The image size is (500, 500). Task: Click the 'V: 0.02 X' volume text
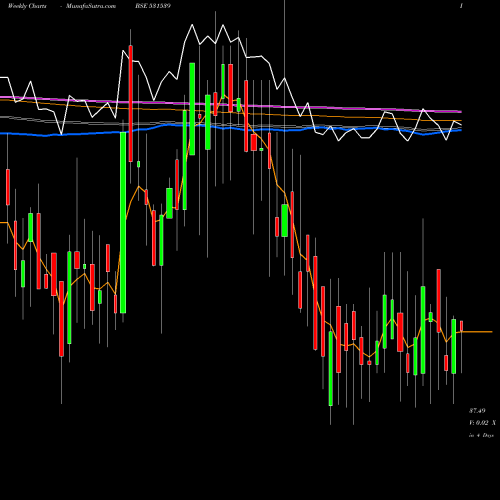coord(482,423)
